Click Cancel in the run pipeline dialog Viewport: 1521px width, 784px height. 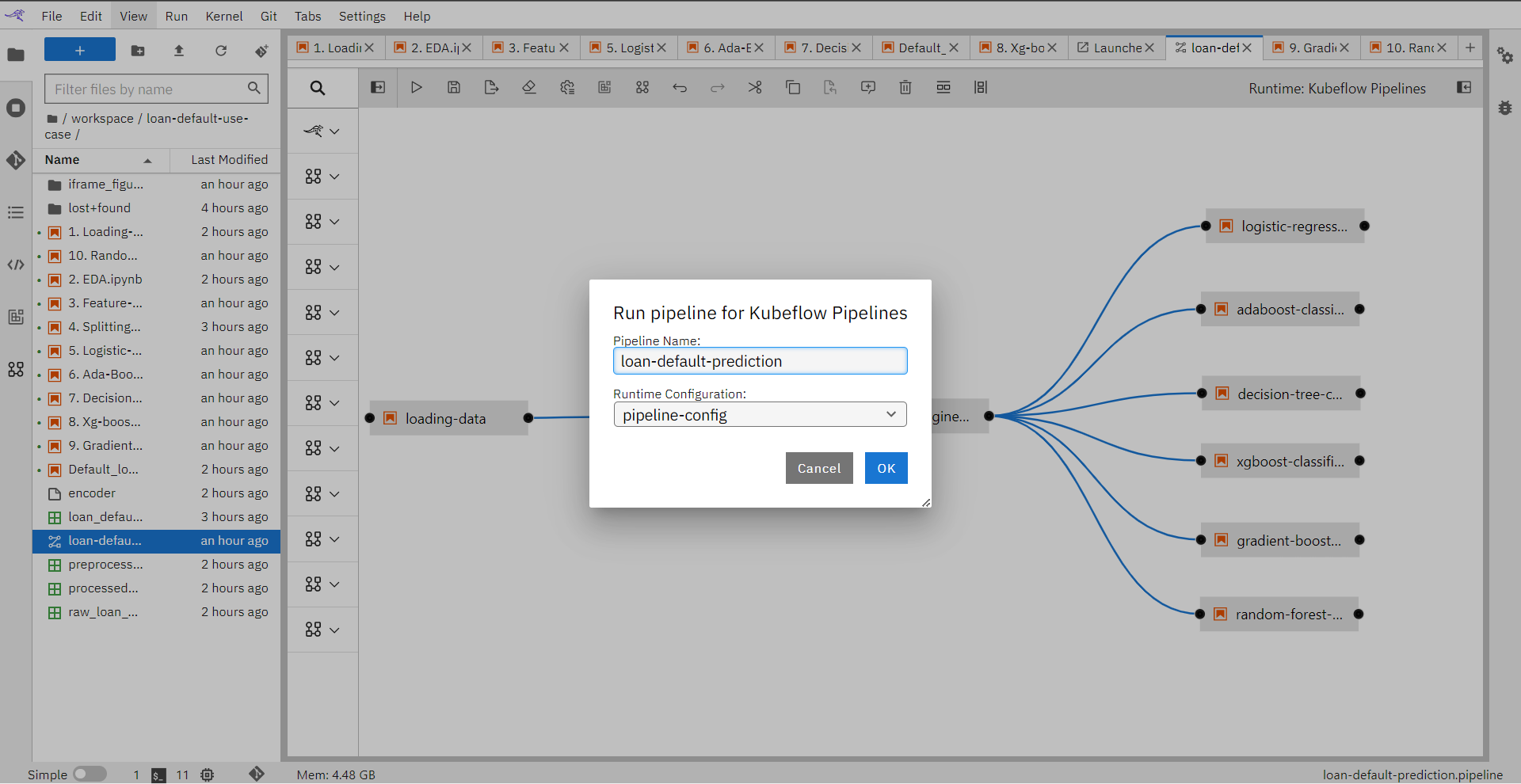[x=819, y=468]
